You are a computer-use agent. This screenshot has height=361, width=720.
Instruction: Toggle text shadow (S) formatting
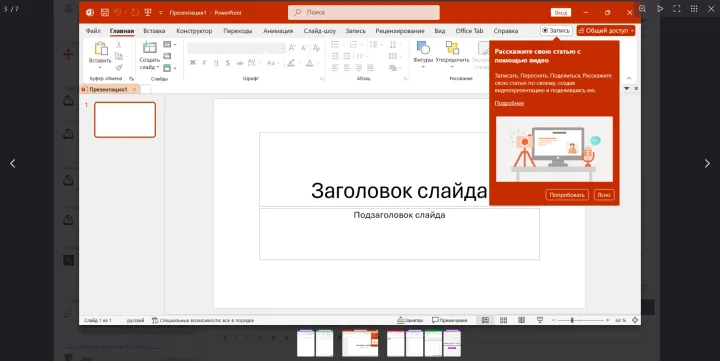(228, 62)
